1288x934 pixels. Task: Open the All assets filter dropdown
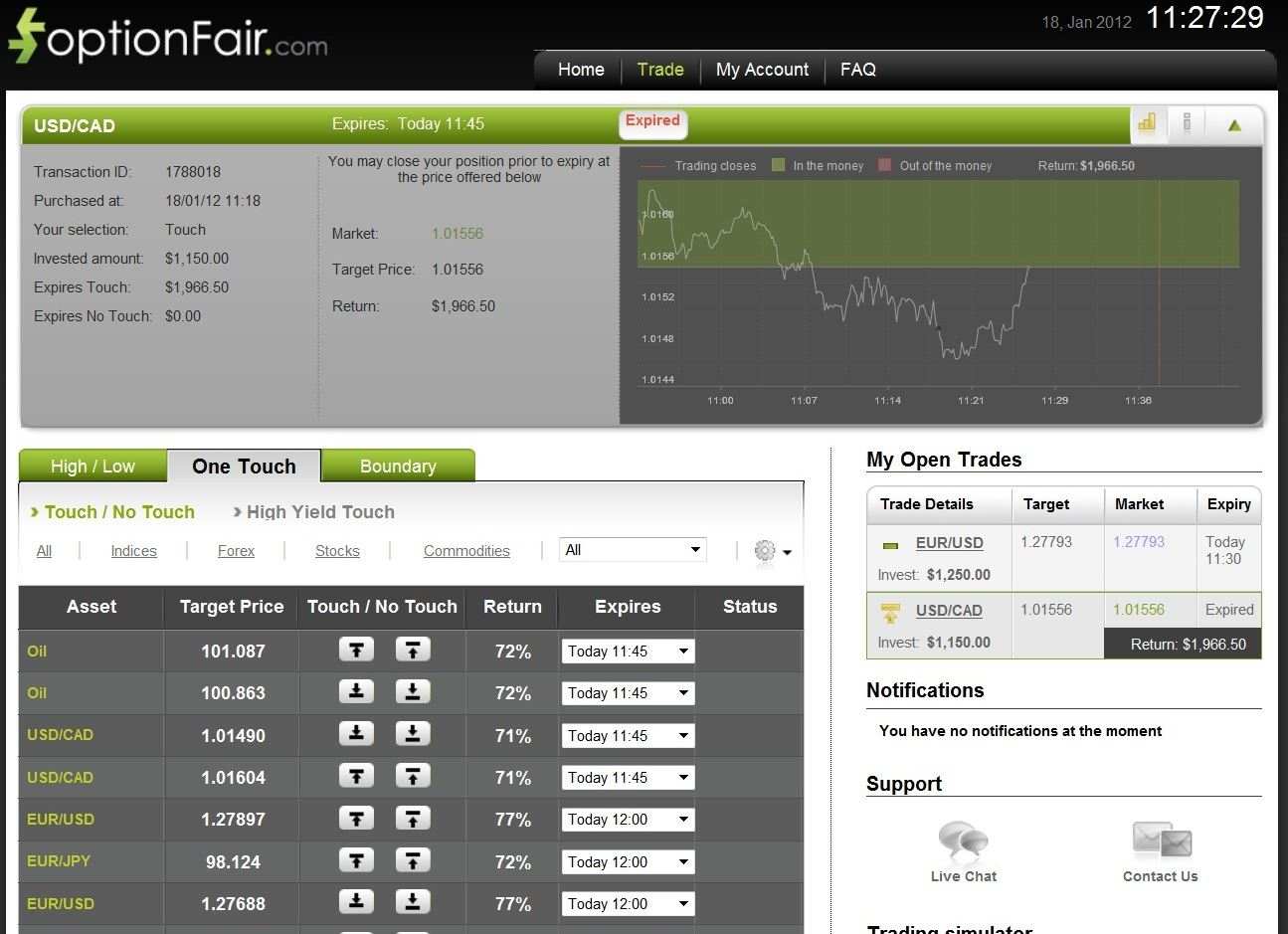point(633,549)
